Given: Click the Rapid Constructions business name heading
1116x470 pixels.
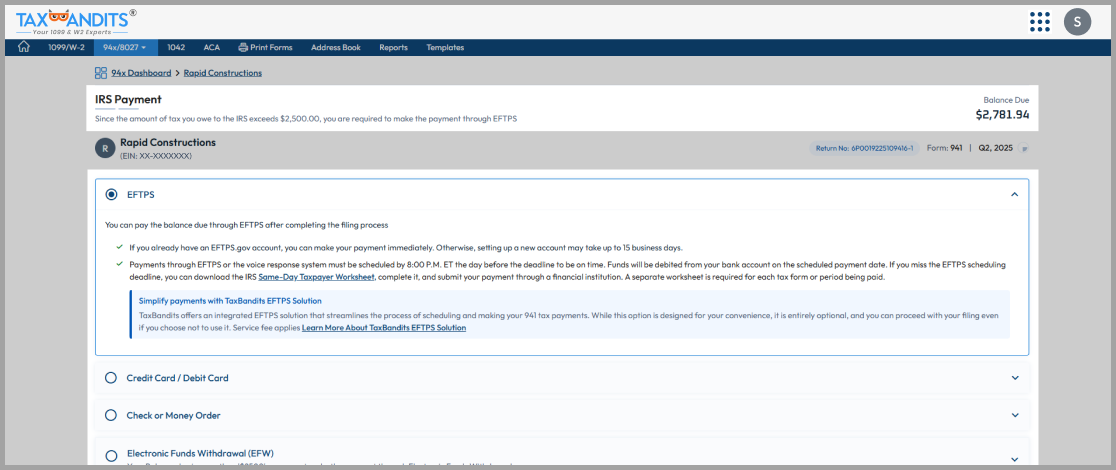Looking at the screenshot, I should (168, 142).
